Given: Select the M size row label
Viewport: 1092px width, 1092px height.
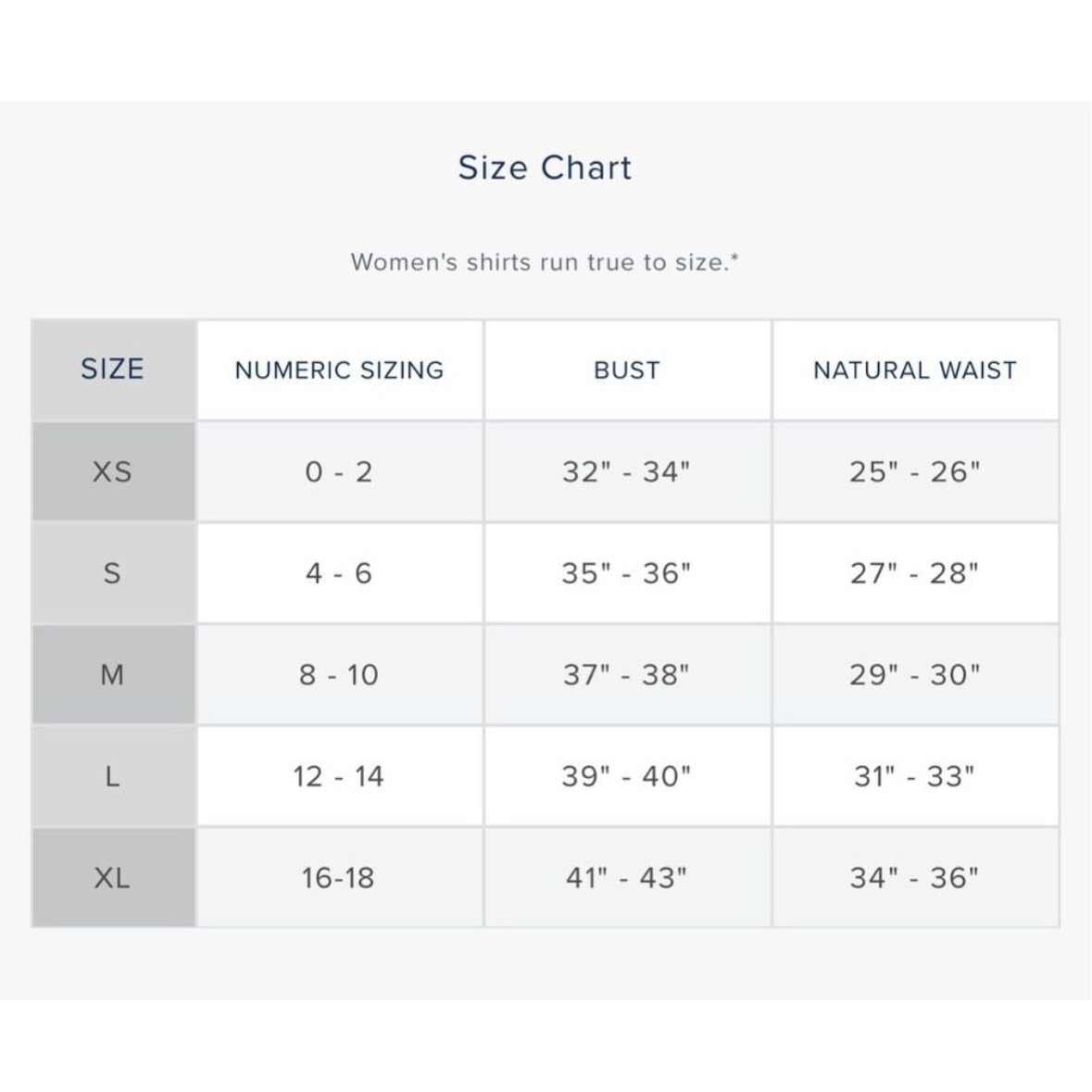Looking at the screenshot, I should [x=113, y=675].
